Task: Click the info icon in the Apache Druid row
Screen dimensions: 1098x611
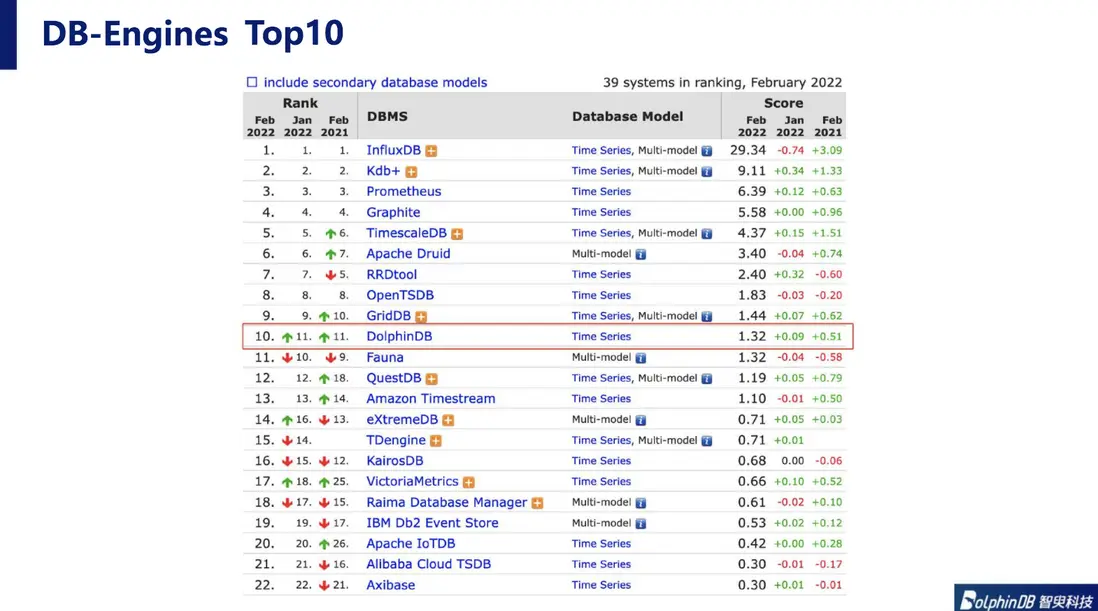Action: (x=640, y=255)
